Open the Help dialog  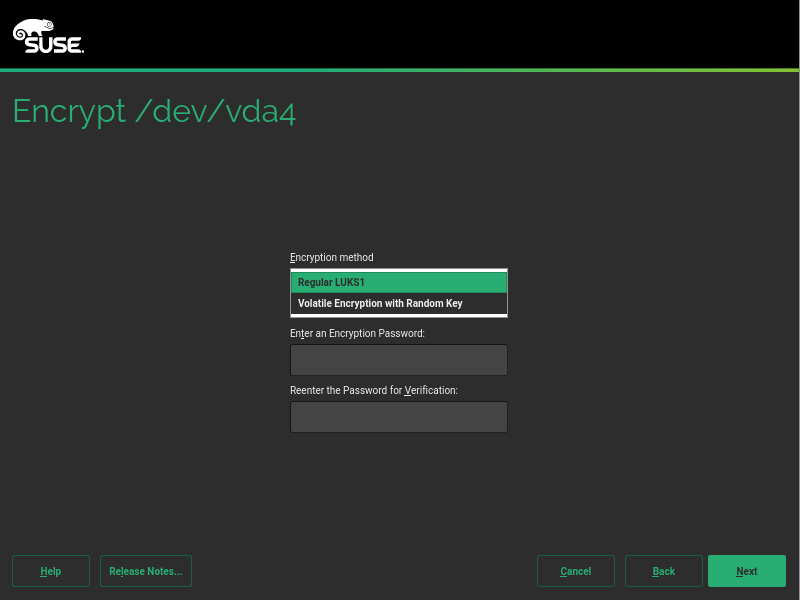(x=51, y=571)
